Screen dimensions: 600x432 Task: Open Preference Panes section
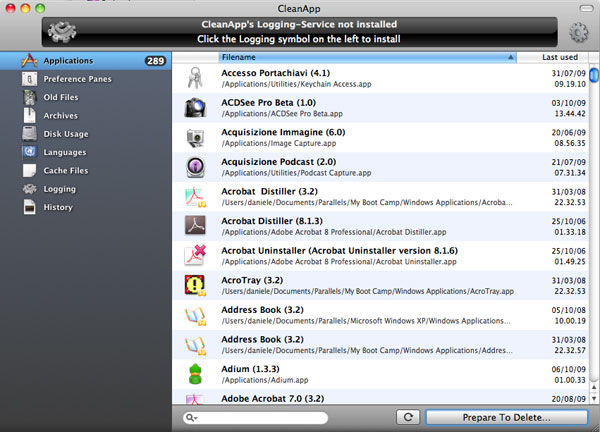[x=77, y=79]
